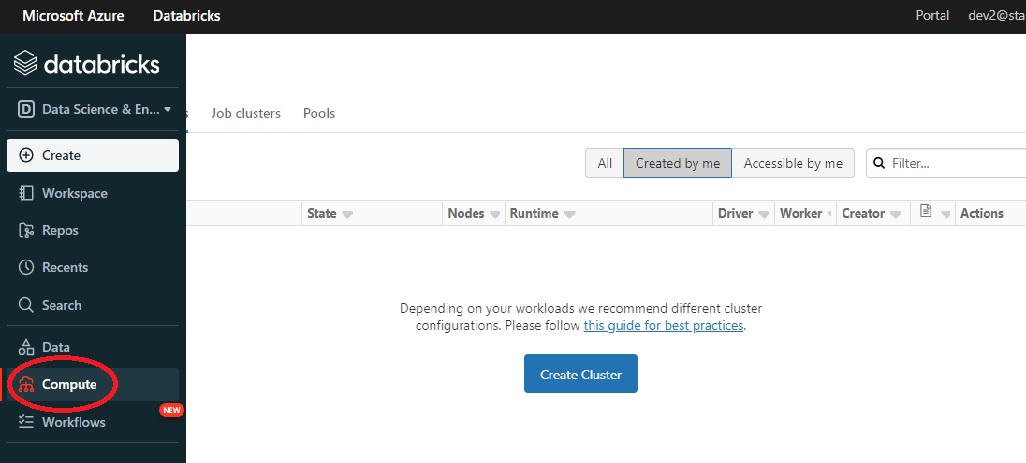Sort by State column arrow

348,214
